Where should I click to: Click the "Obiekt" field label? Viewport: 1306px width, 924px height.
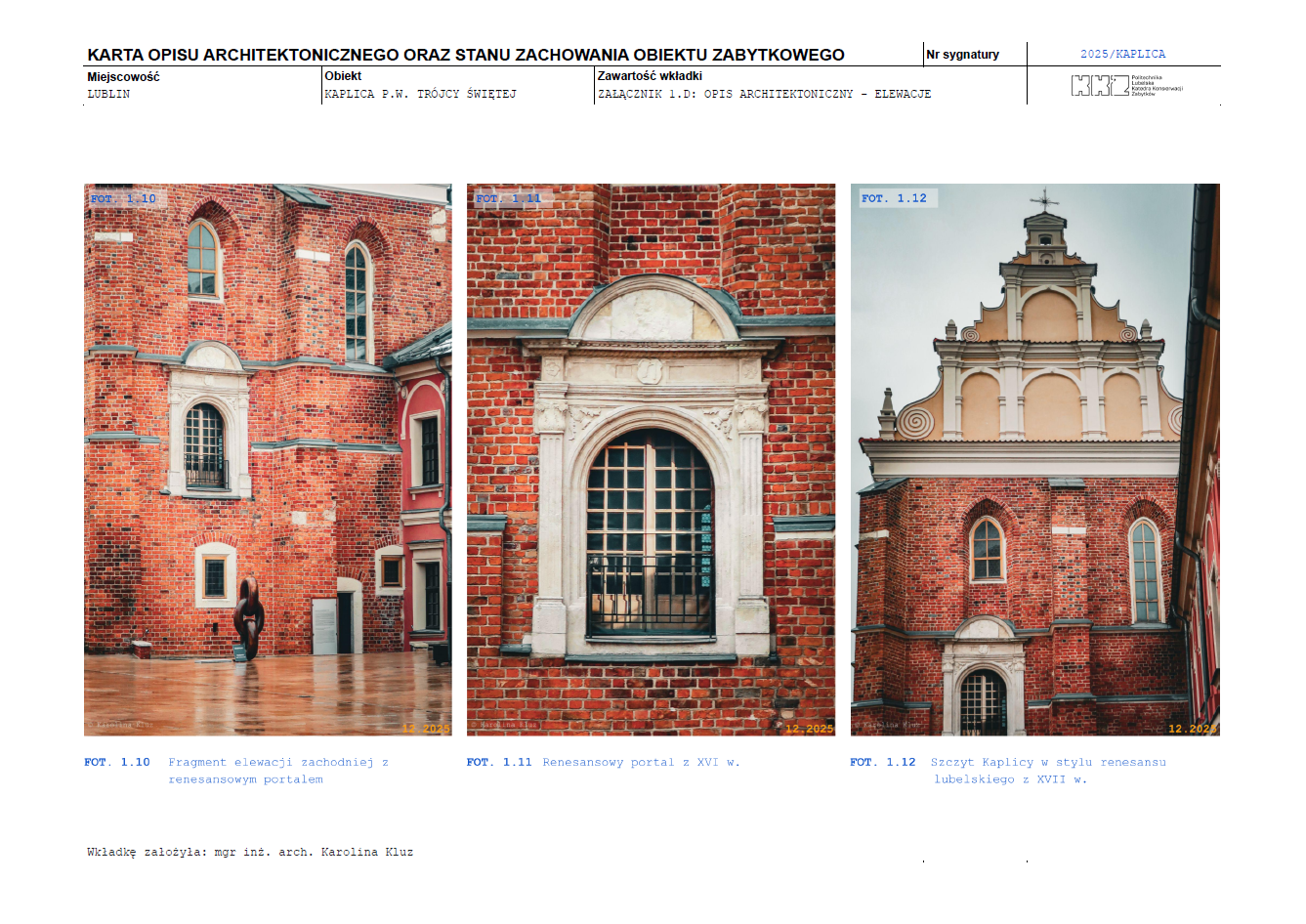tap(343, 75)
